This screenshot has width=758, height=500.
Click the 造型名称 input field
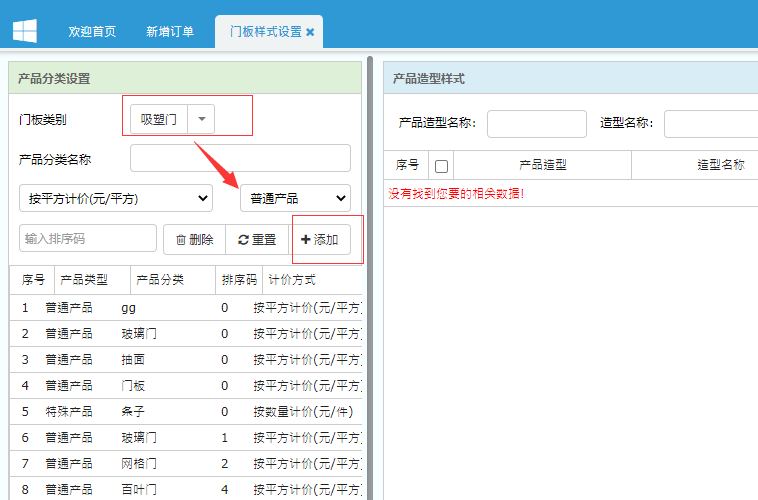pos(711,124)
